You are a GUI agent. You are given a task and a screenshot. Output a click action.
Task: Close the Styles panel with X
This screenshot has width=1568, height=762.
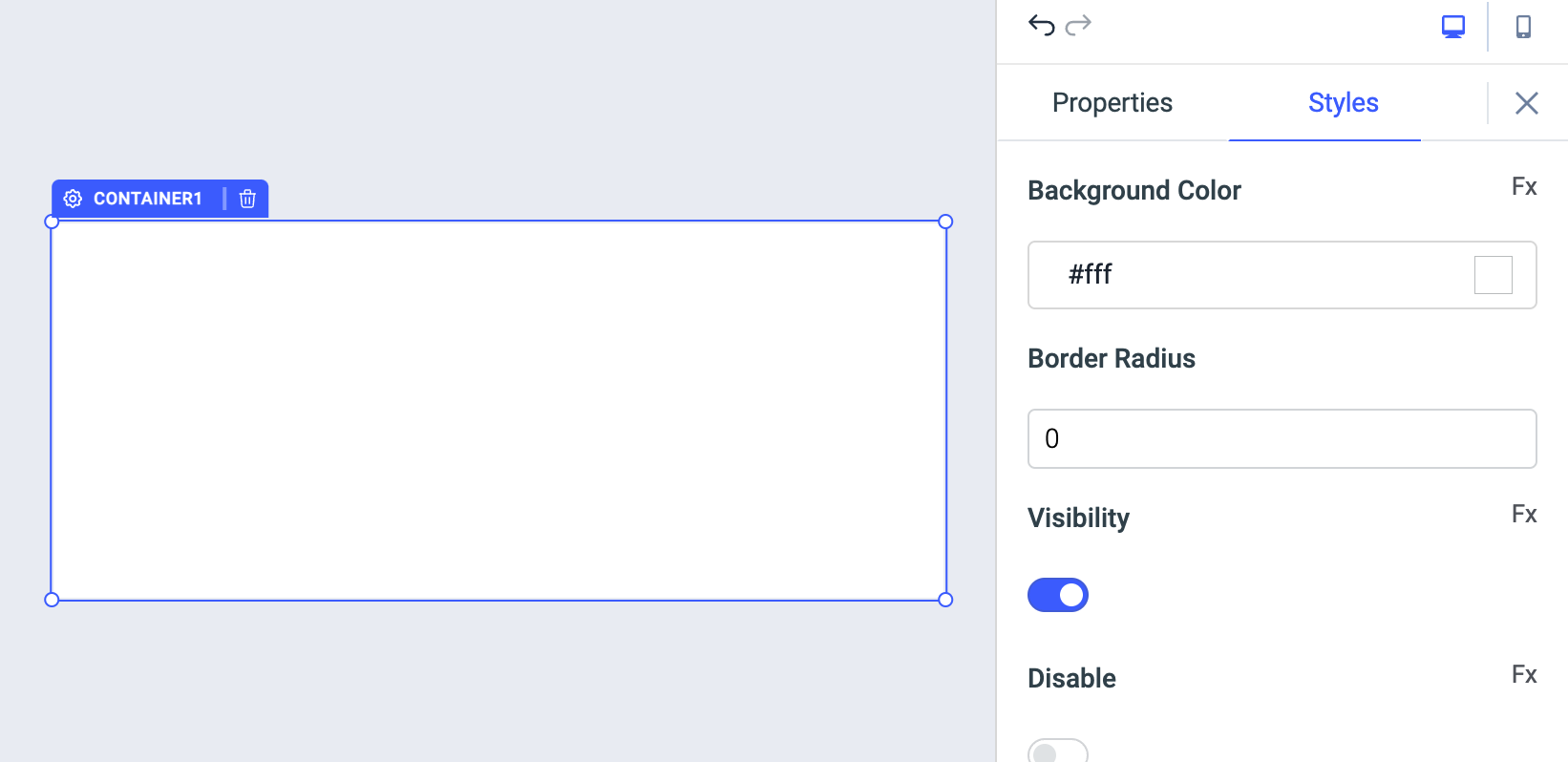1526,102
